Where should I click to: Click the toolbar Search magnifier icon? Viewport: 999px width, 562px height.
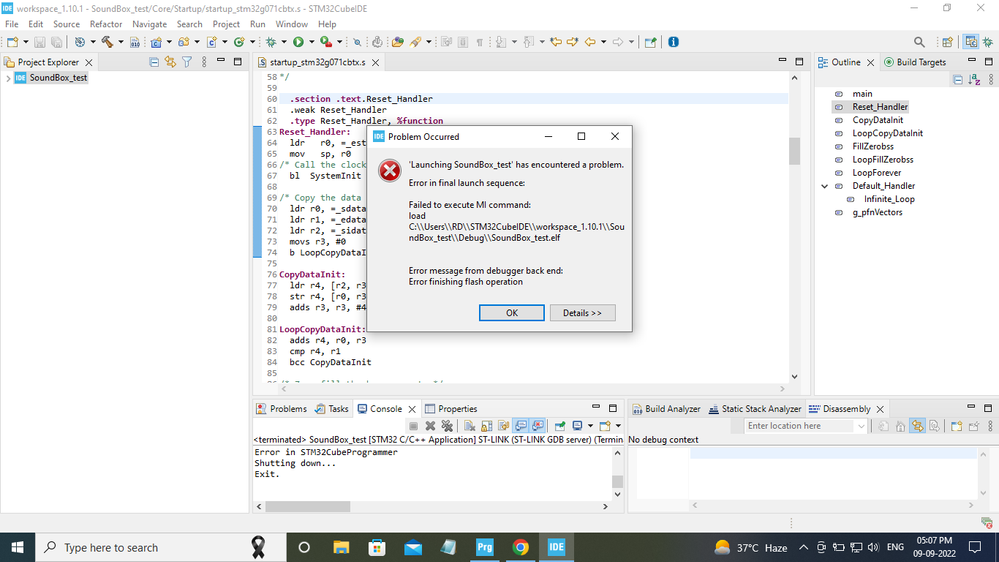click(919, 42)
